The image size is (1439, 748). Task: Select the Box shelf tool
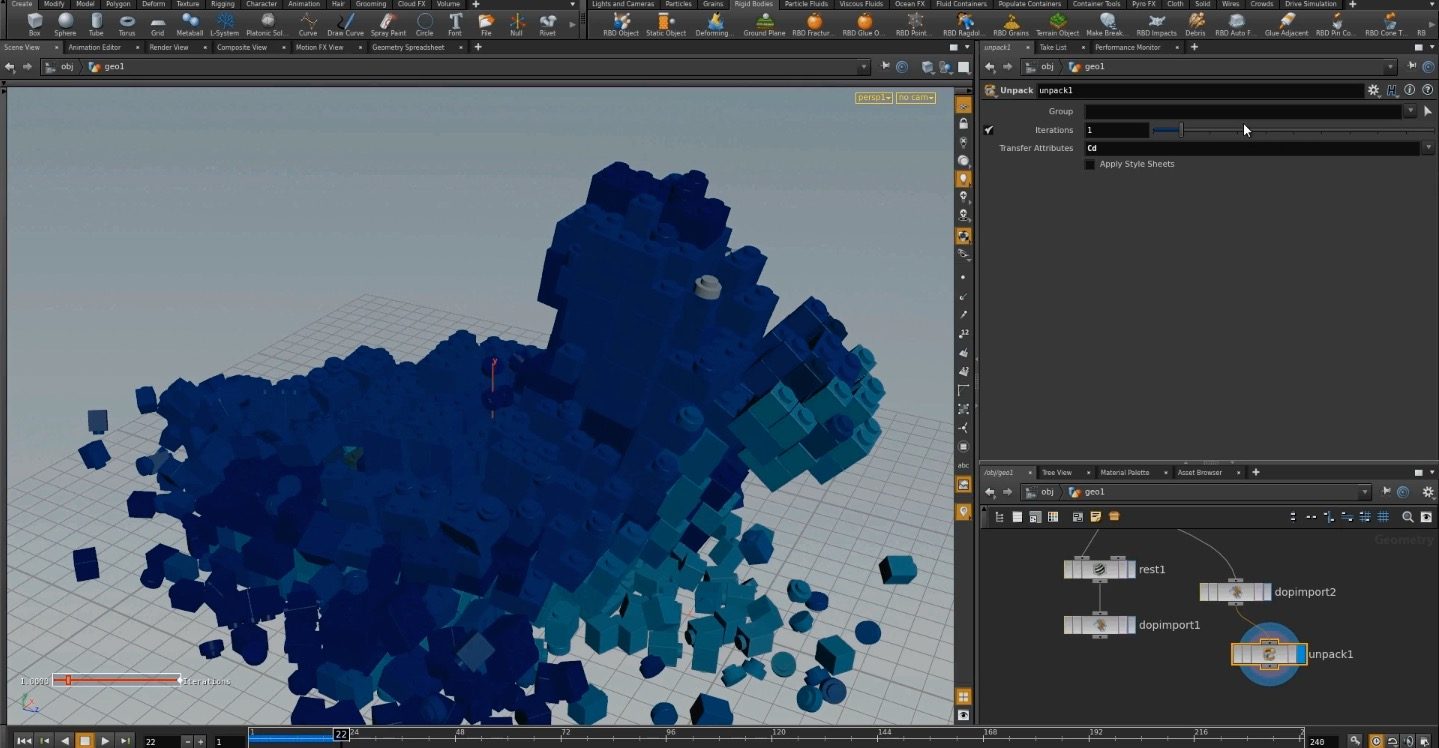tap(34, 24)
